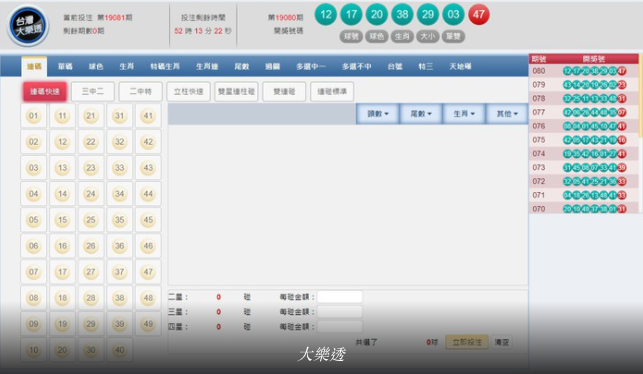Open the 天地碰 tab
643x374 pixels.
[x=460, y=66]
